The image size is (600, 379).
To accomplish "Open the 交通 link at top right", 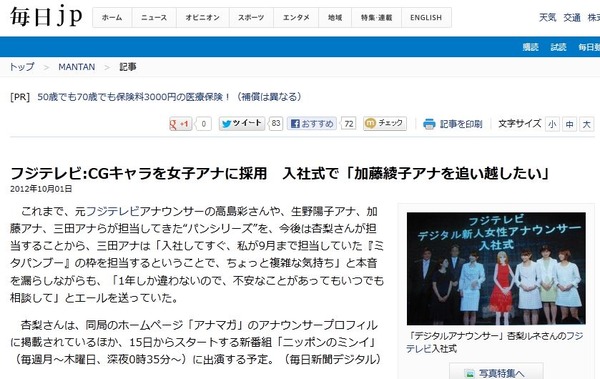I will [572, 18].
